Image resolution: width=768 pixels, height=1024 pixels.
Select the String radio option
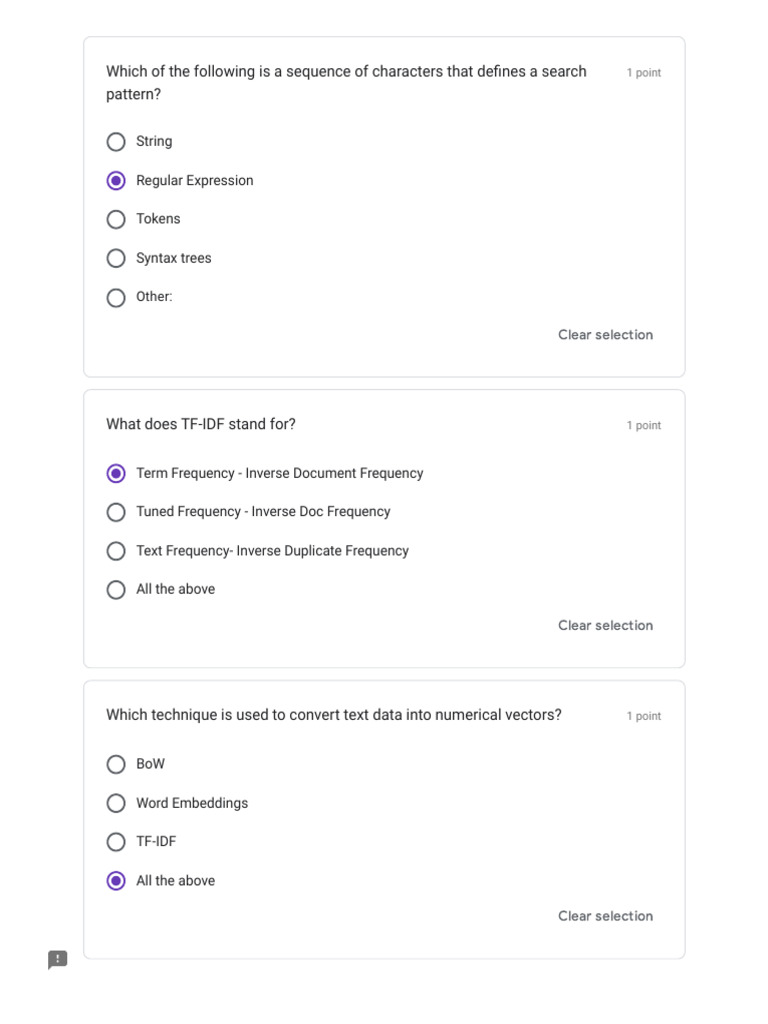pyautogui.click(x=116, y=142)
